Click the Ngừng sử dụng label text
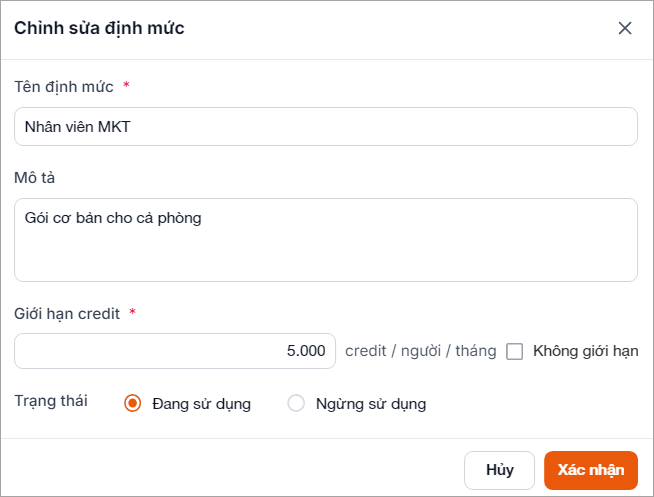 point(370,404)
